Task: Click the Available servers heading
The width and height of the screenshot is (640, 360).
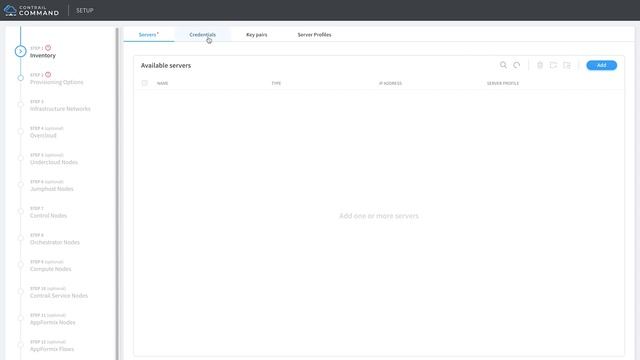Action: pyautogui.click(x=166, y=65)
